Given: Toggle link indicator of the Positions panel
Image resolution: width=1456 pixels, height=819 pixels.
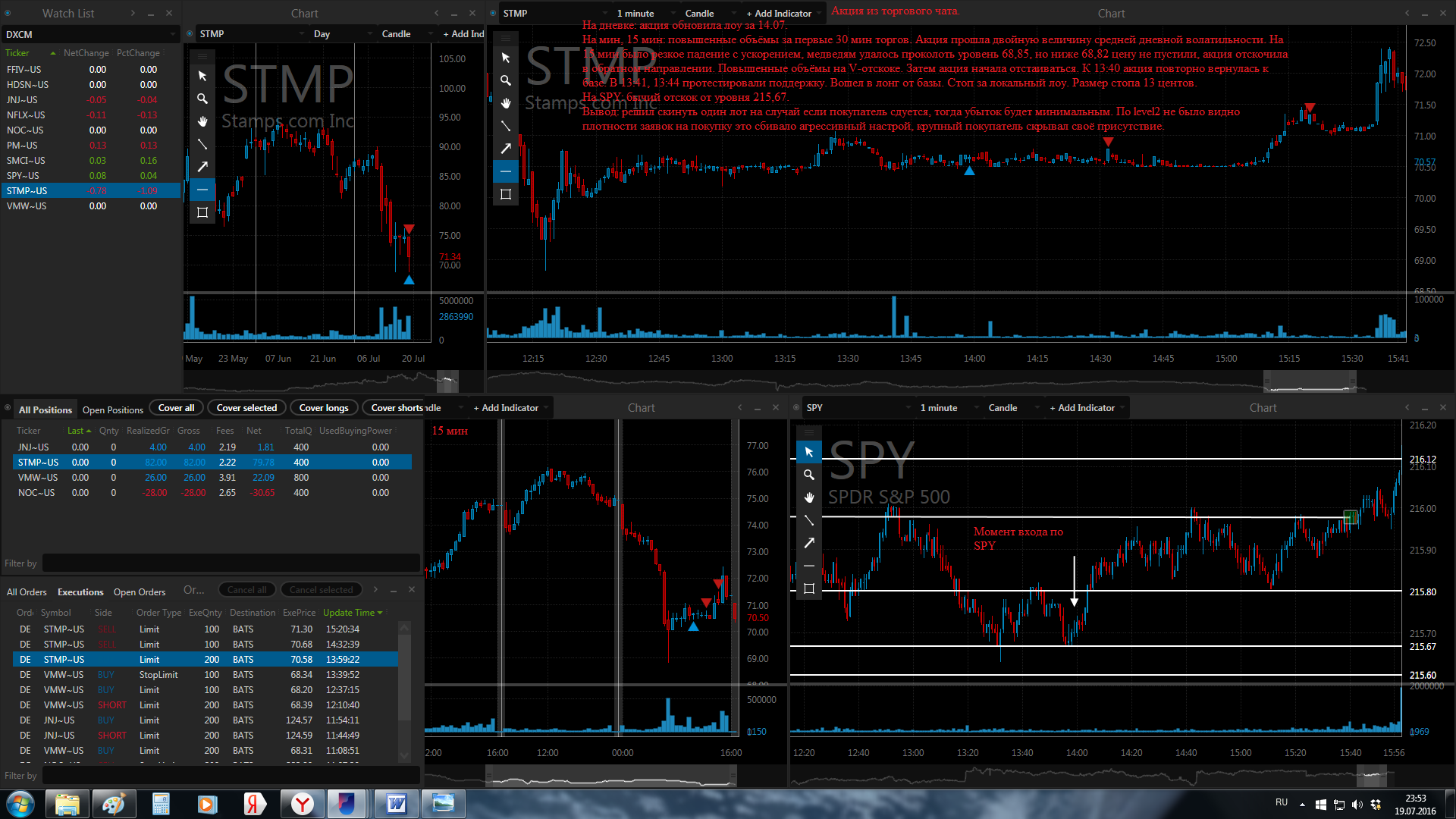Looking at the screenshot, I should [x=8, y=407].
